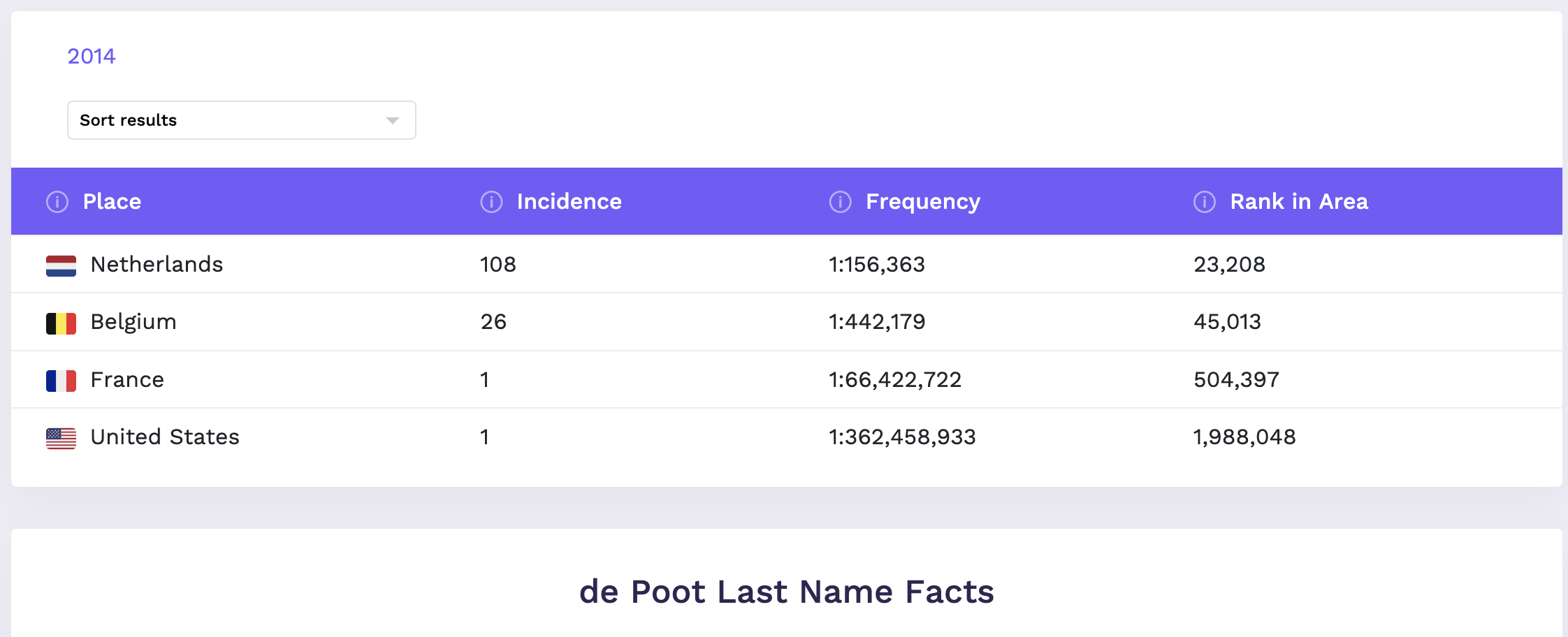Screen dimensions: 1568x637
Task: Click the Belgium flag icon
Action: [x=61, y=323]
